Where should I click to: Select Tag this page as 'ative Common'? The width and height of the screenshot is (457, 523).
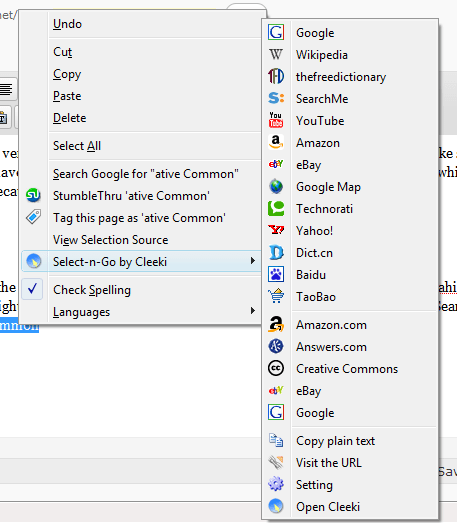pyautogui.click(x=139, y=218)
